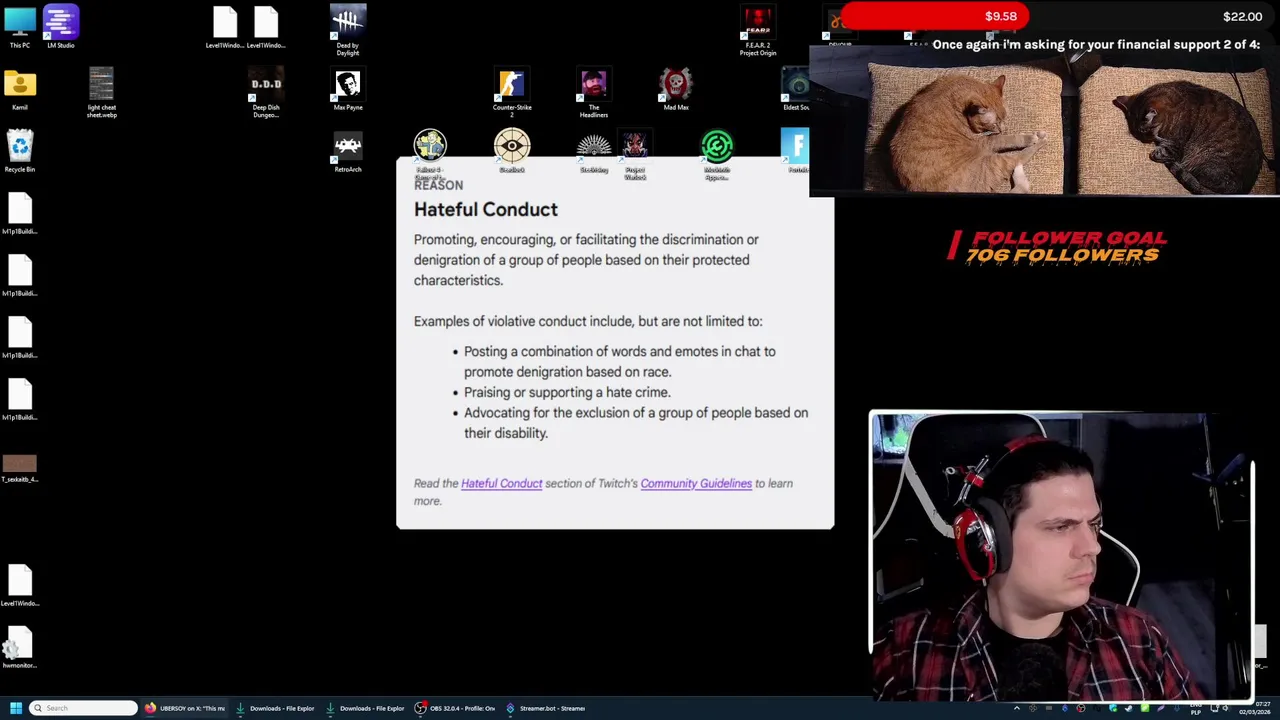Launch Deep Dish Dungeon shortcut
1280x720 pixels.
pos(266,94)
